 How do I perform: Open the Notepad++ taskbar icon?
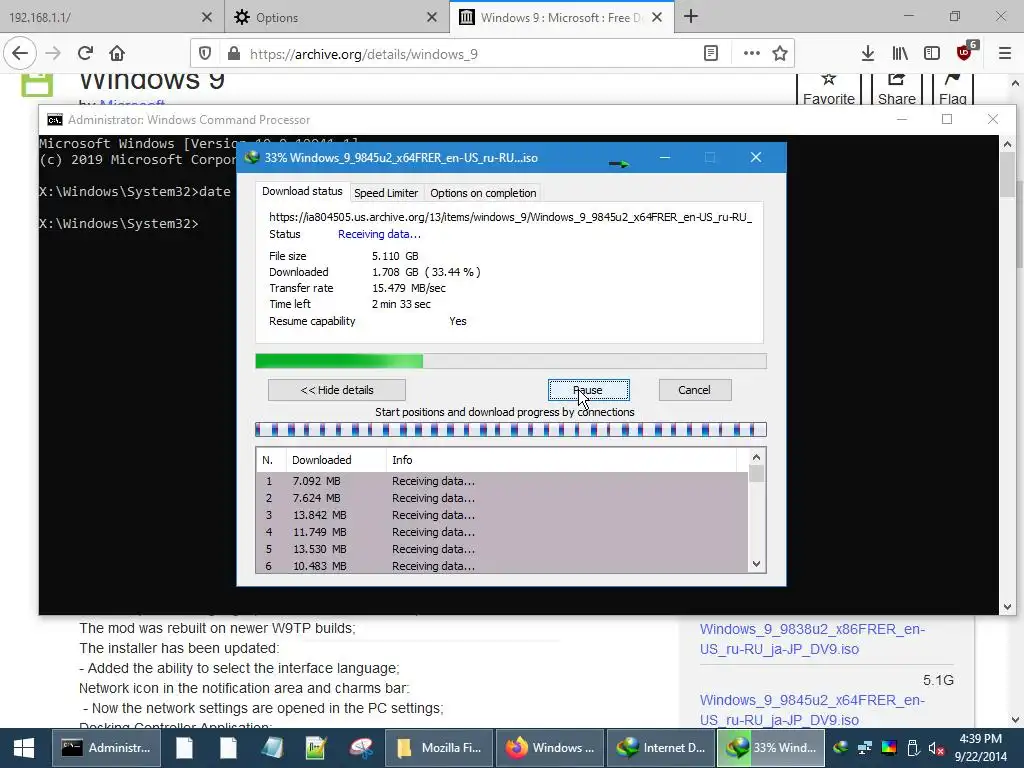(316, 748)
